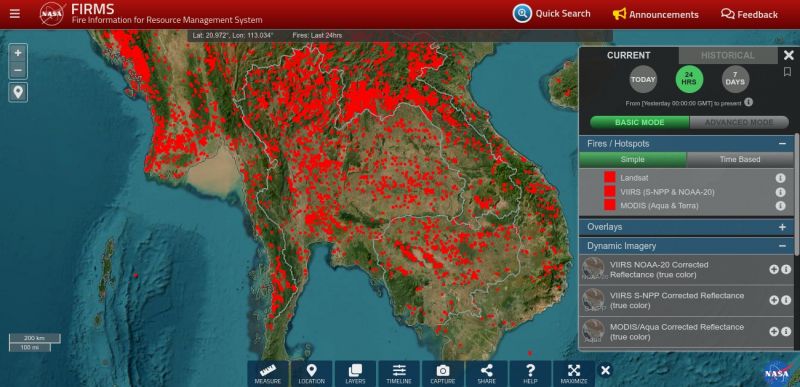
Task: Select the 7 DAYS time range
Action: coord(735,80)
